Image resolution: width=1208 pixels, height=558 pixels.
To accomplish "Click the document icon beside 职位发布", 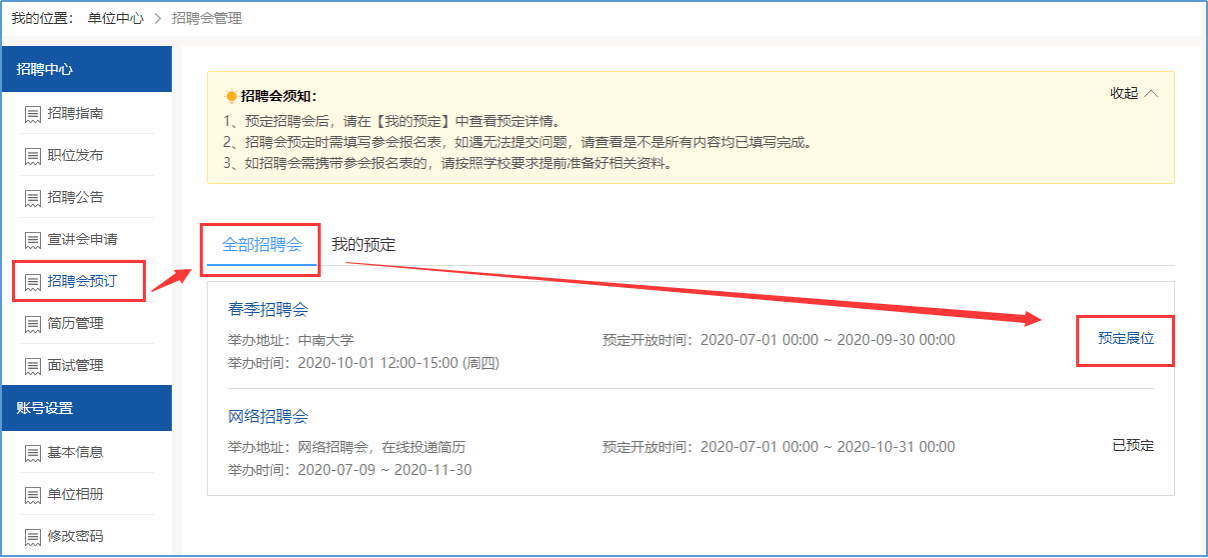I will pyautogui.click(x=33, y=156).
